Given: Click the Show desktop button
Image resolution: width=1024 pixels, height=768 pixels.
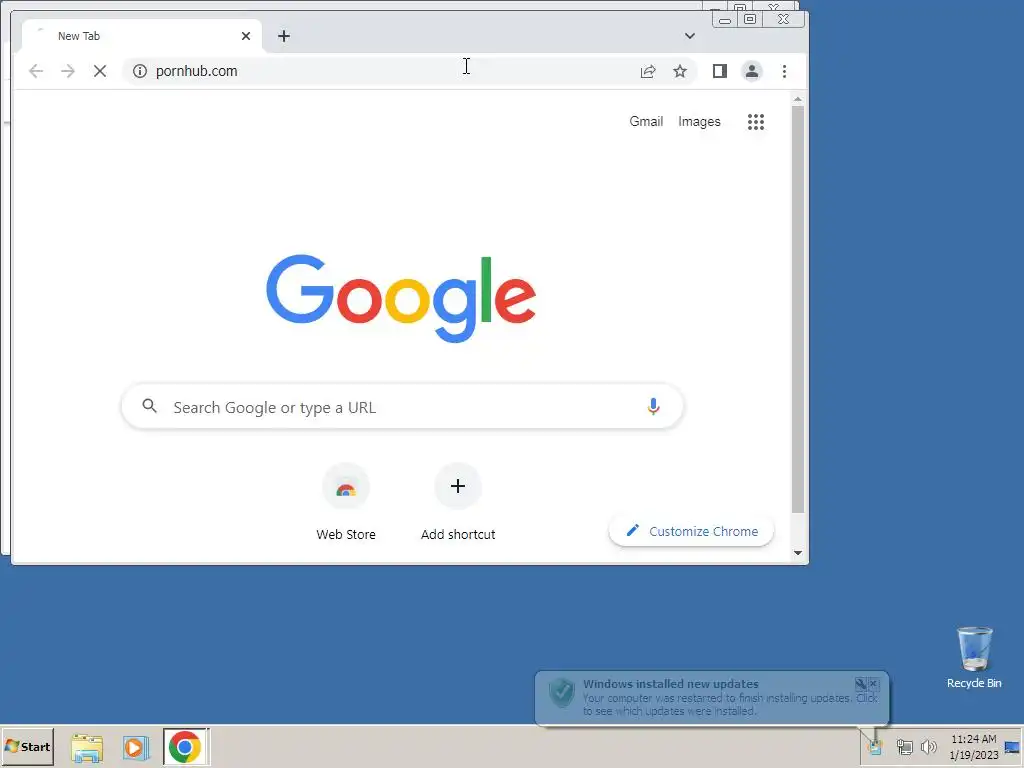Looking at the screenshot, I should (1014, 746).
